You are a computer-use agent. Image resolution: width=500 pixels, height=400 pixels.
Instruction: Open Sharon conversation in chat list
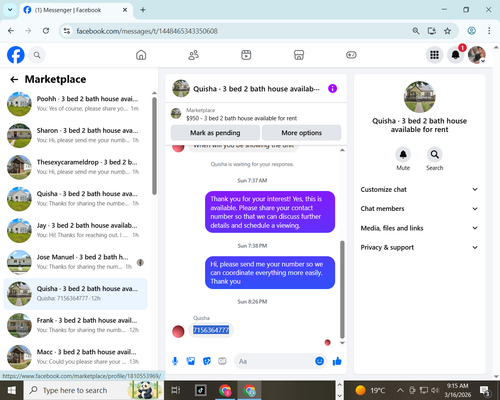[75, 135]
